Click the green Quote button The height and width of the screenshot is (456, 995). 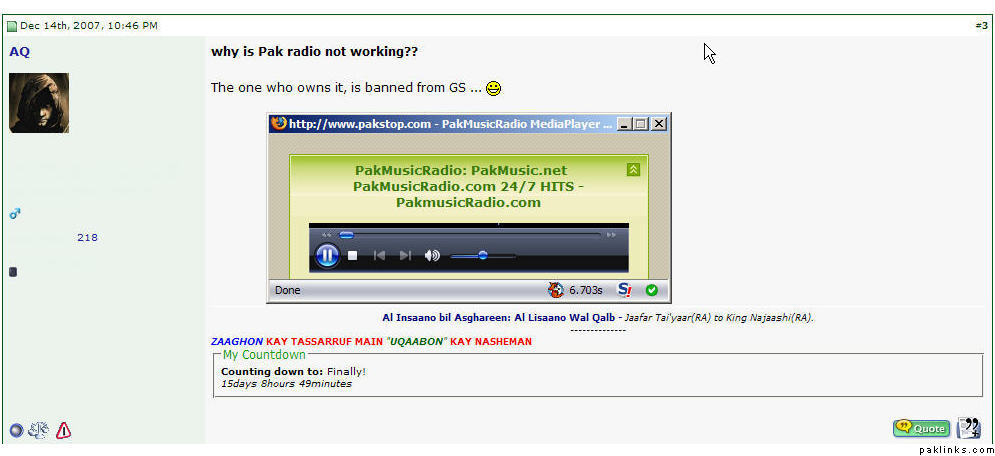(921, 428)
